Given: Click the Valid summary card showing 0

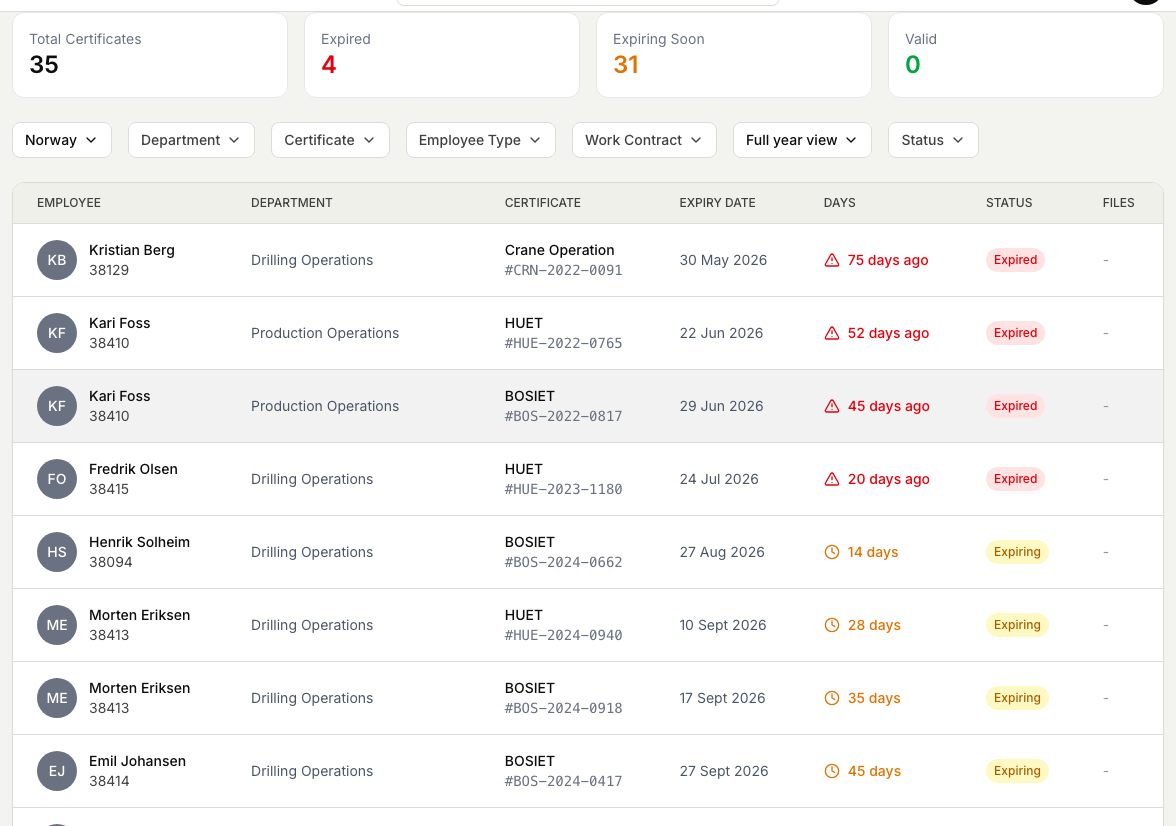Looking at the screenshot, I should click(x=1025, y=55).
